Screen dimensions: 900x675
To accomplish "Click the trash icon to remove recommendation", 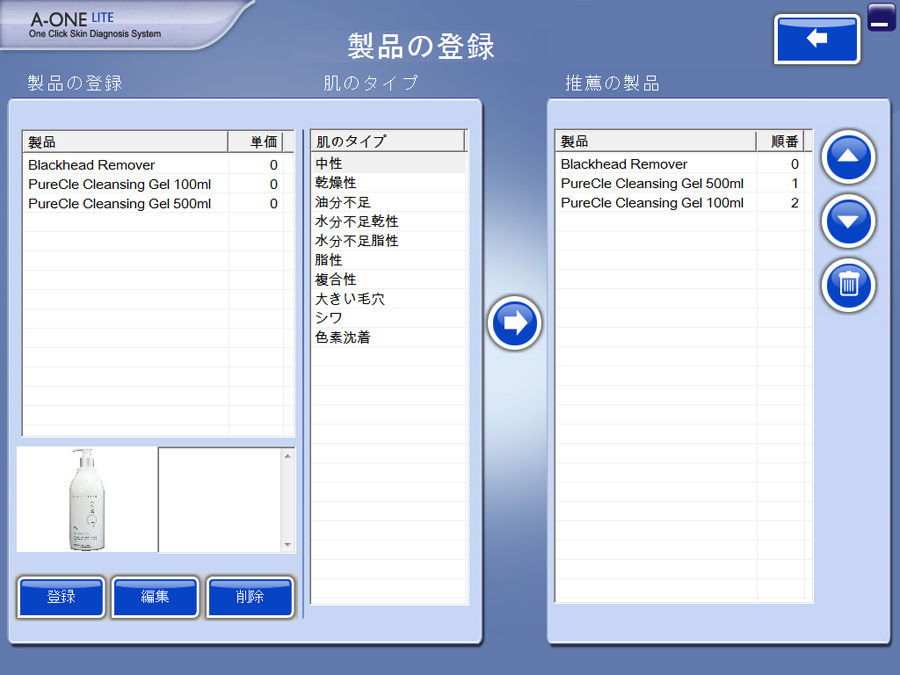I will coord(848,285).
